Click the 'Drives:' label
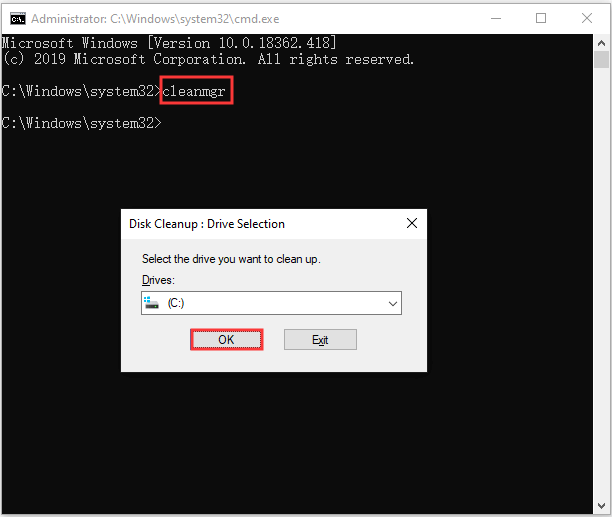612x517 pixels. point(158,280)
